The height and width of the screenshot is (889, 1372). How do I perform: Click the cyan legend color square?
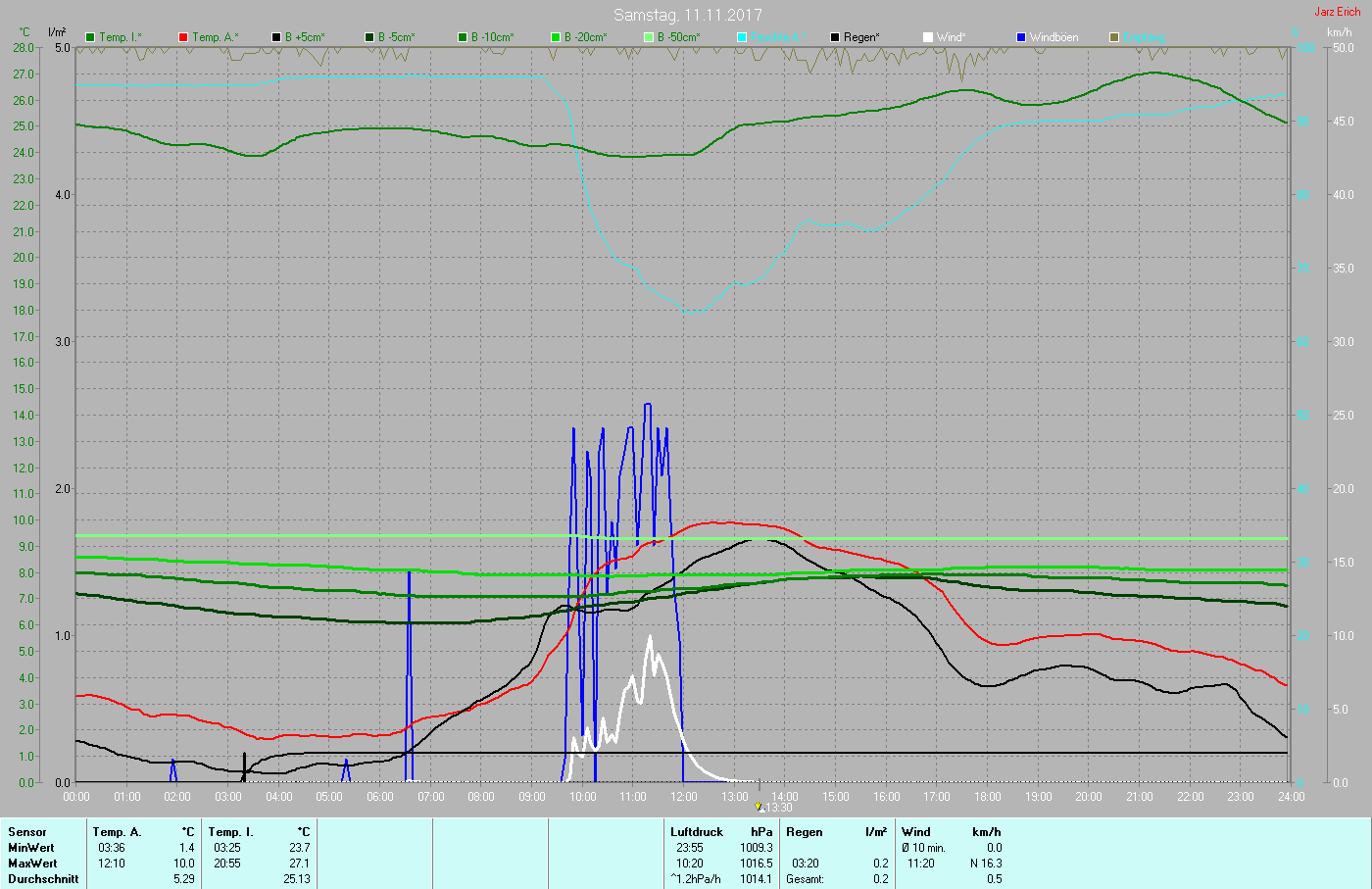coord(742,37)
